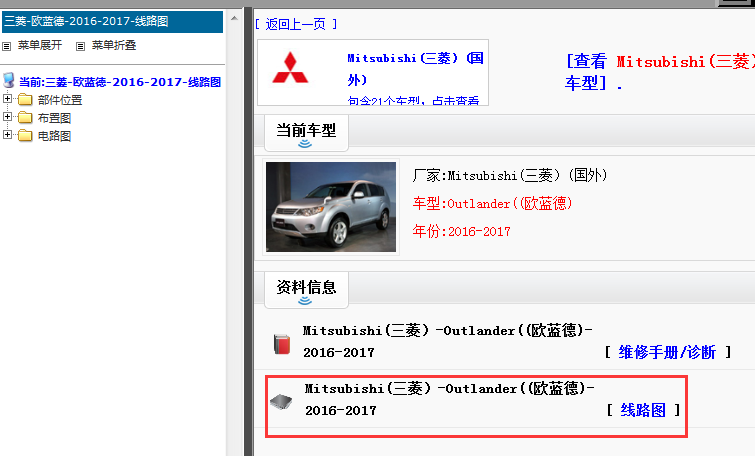Open the Mitsubishi(三菱)(国外) brand link
The width and height of the screenshot is (755, 456).
pos(415,69)
